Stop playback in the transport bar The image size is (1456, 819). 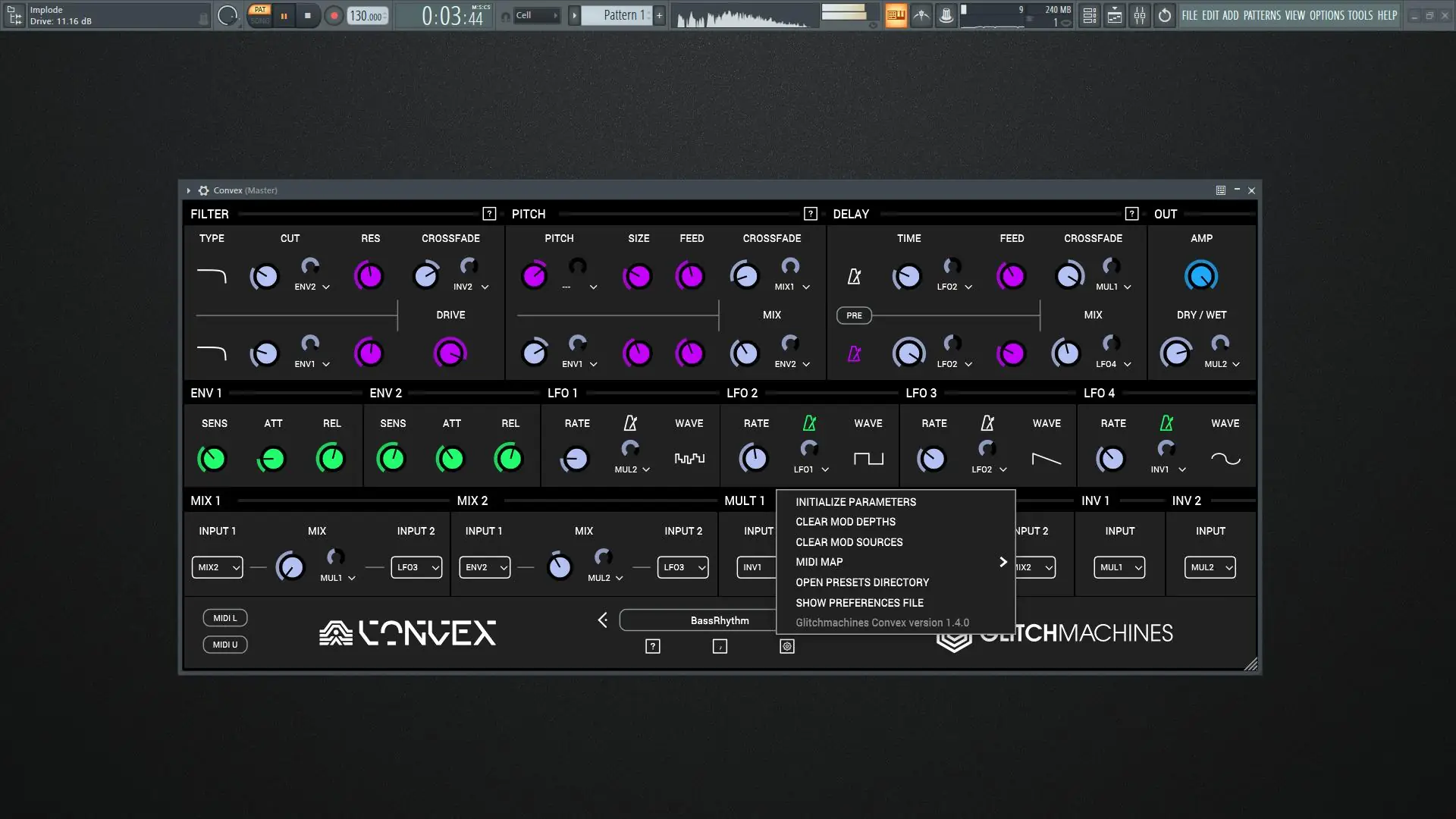pos(307,15)
